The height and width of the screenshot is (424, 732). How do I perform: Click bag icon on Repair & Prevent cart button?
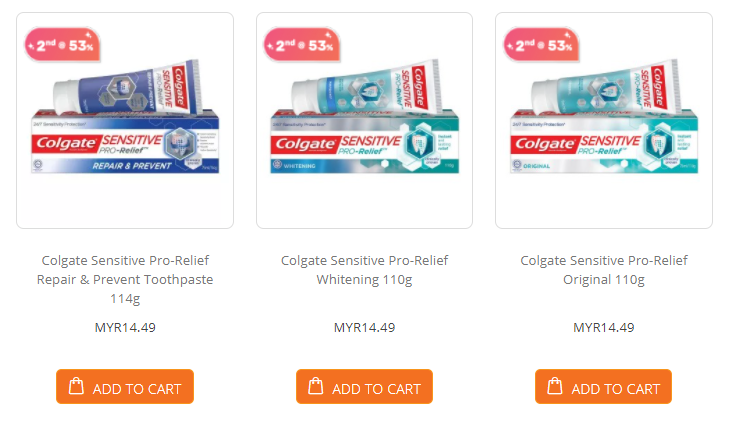77,386
